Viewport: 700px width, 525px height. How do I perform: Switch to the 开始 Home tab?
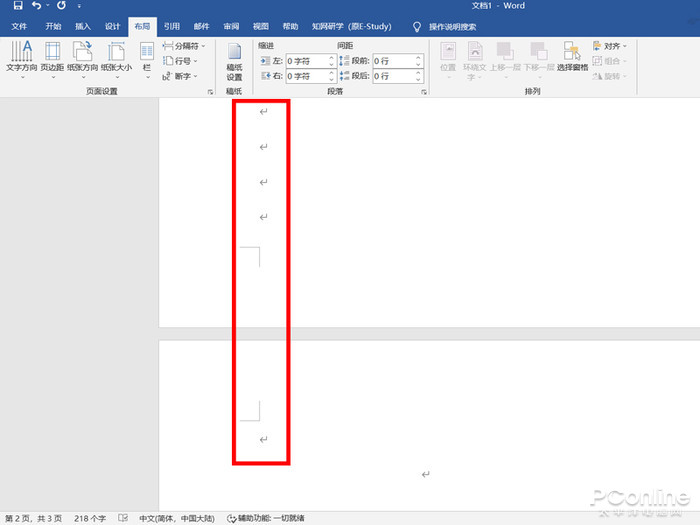click(53, 27)
